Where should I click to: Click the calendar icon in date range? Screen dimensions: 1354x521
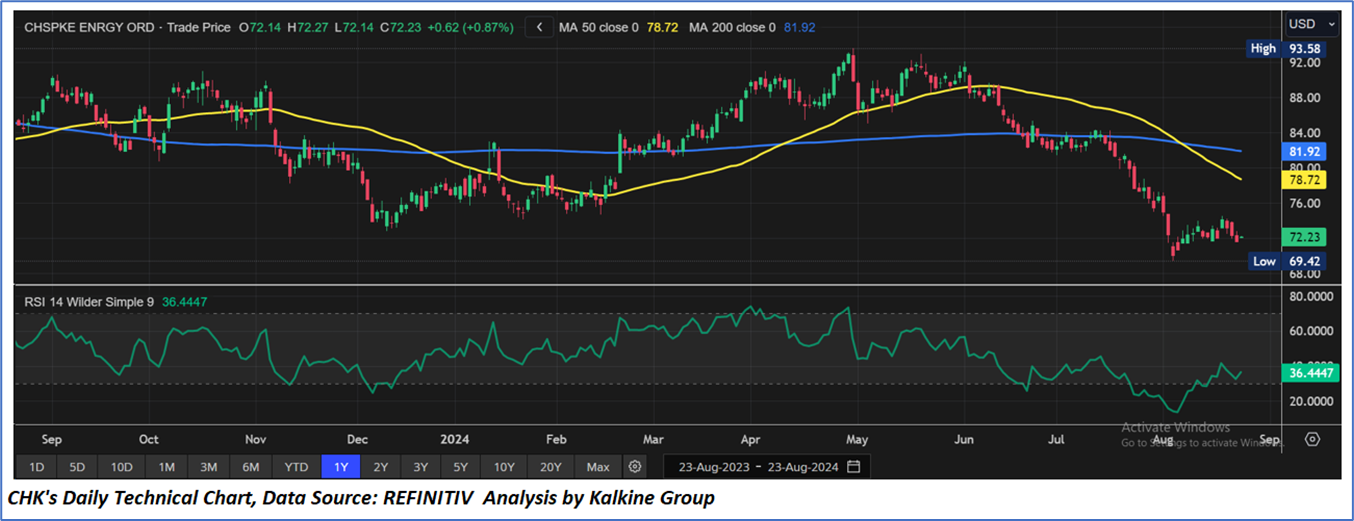pos(853,466)
